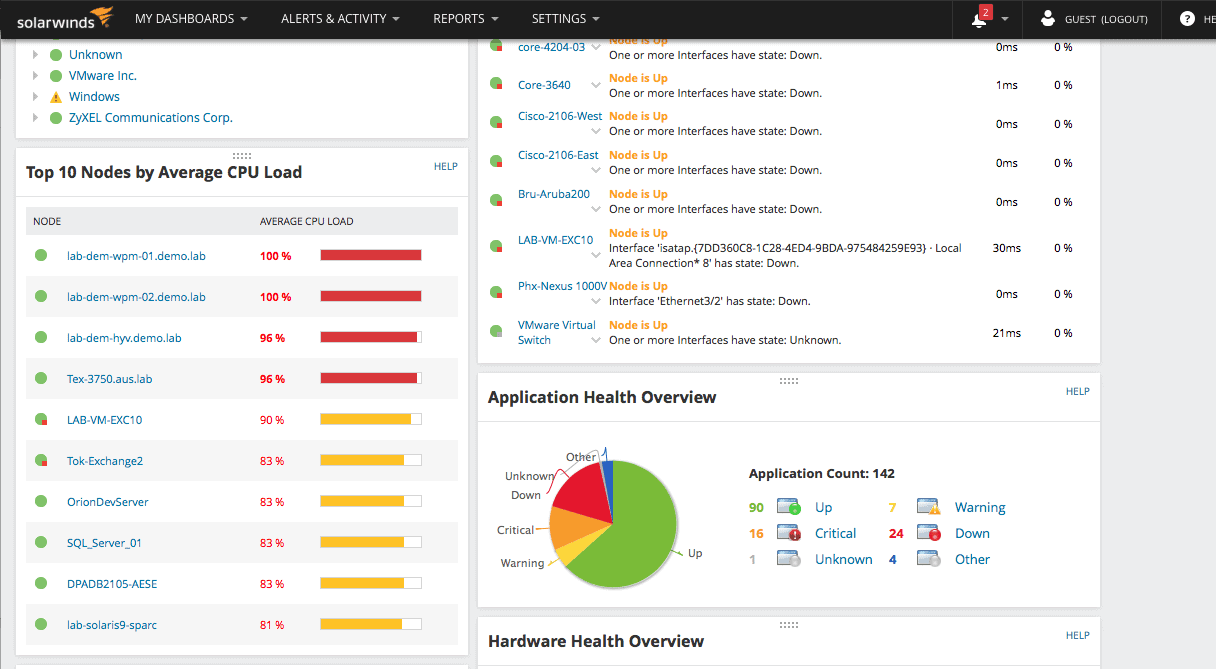This screenshot has width=1216, height=669.
Task: Click the Up applications status icon
Action: 790,507
